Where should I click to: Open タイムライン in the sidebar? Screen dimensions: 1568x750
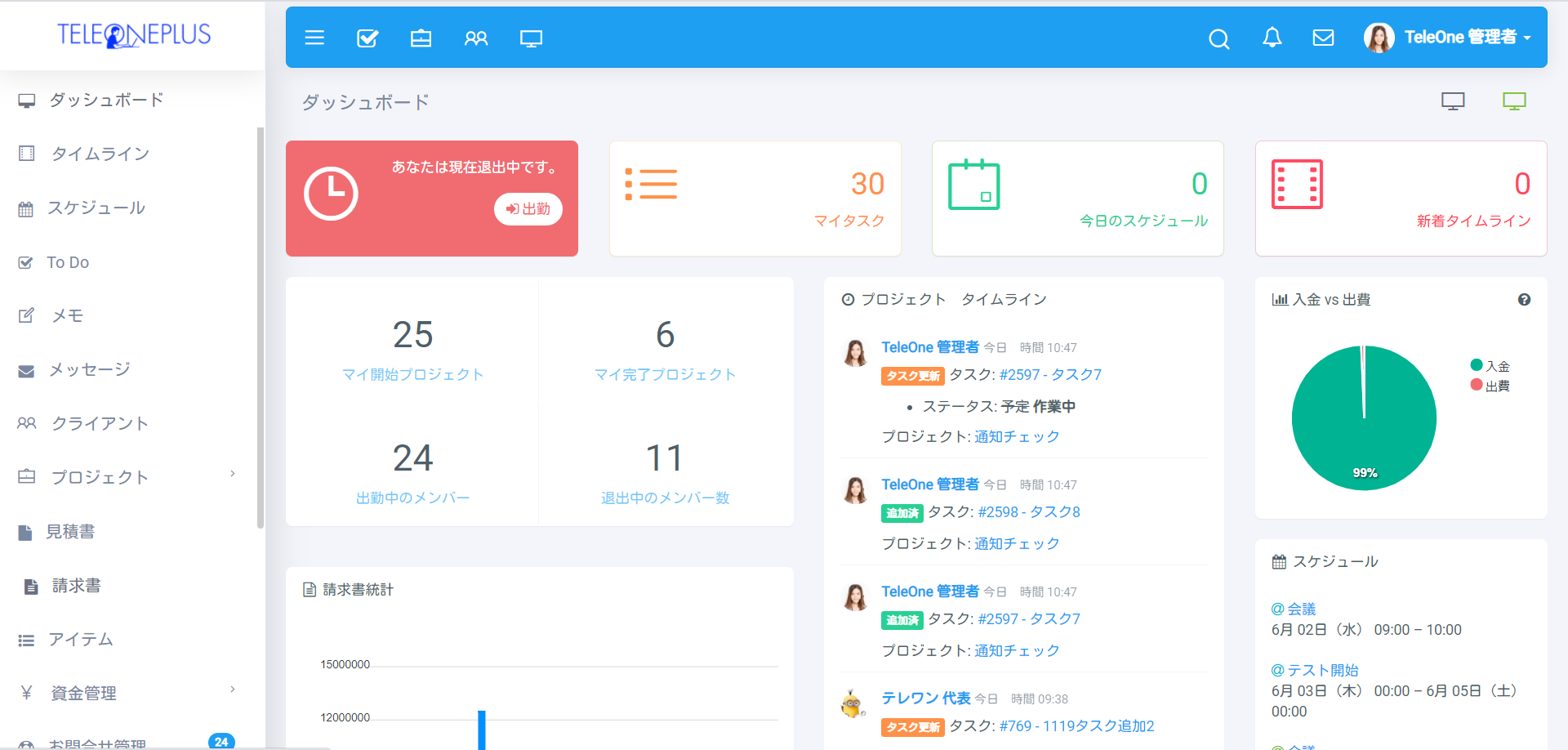pos(100,154)
